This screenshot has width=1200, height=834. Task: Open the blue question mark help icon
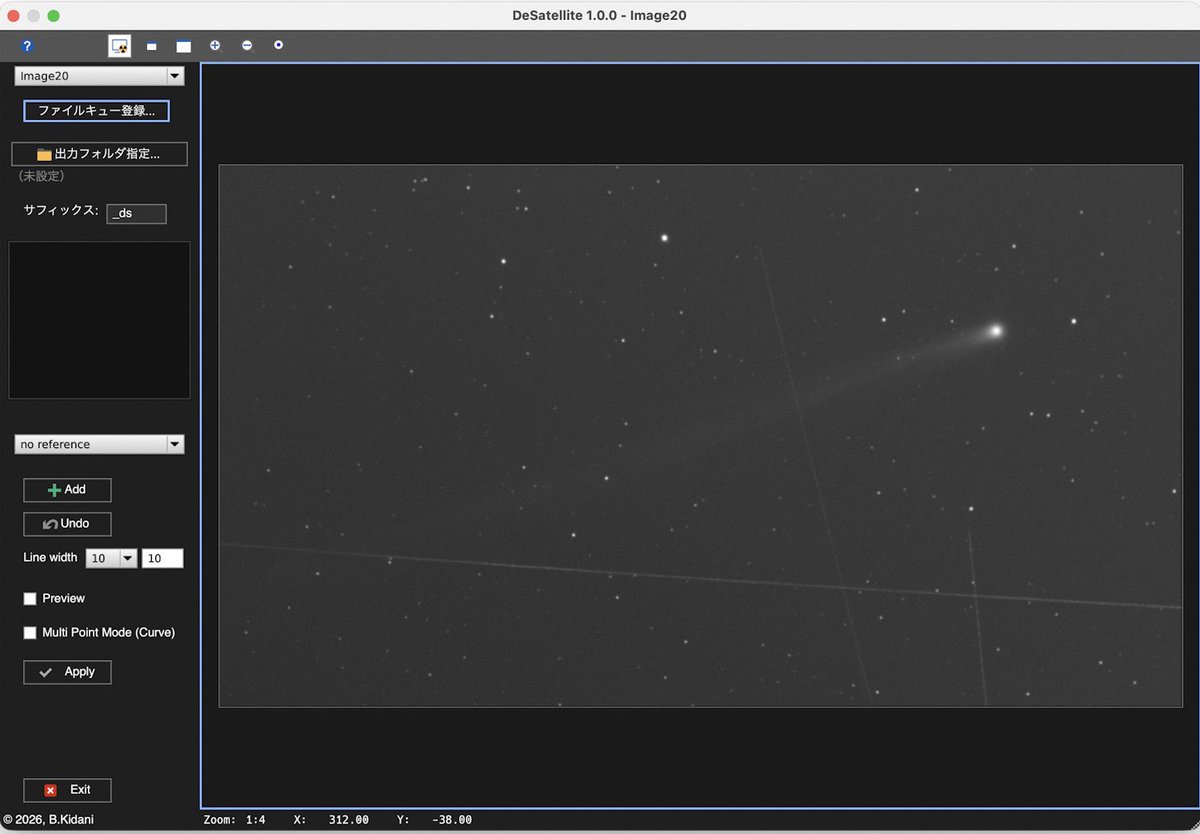click(27, 46)
